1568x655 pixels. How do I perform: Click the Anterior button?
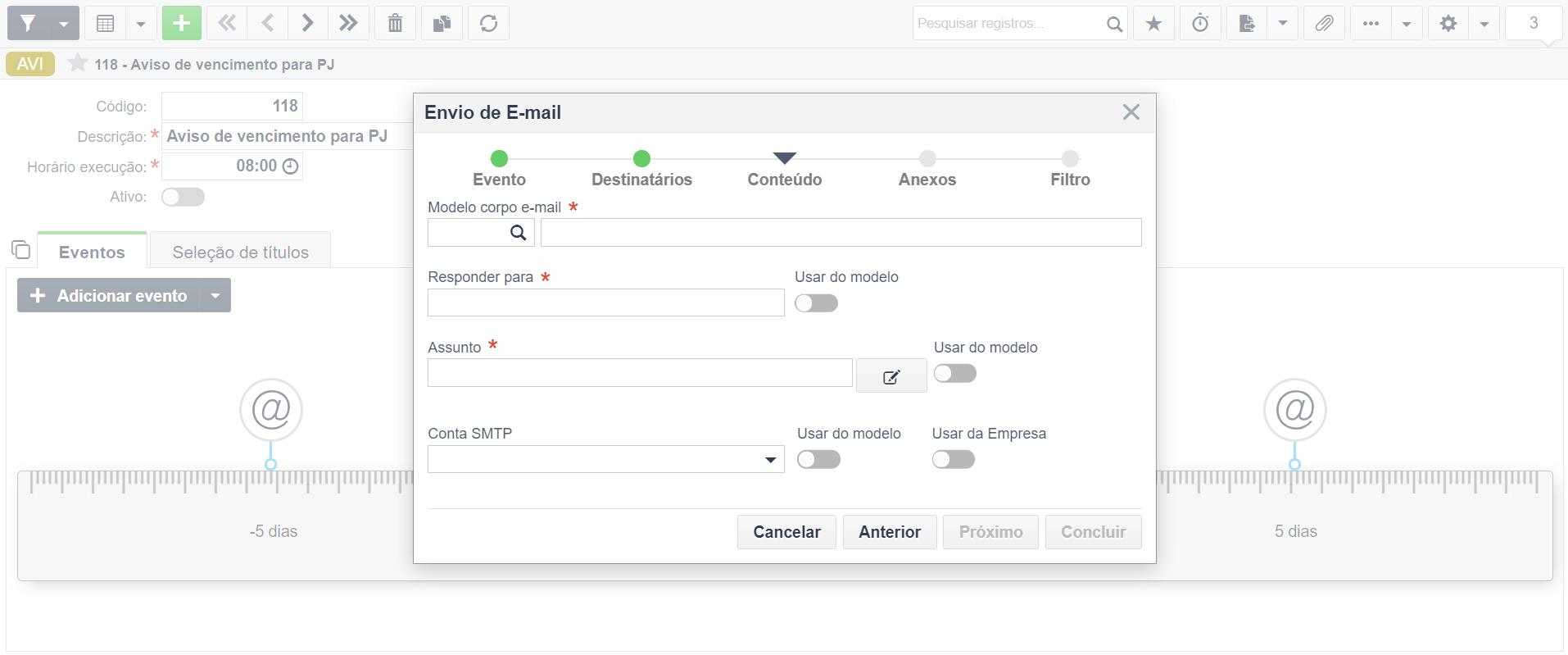890,532
